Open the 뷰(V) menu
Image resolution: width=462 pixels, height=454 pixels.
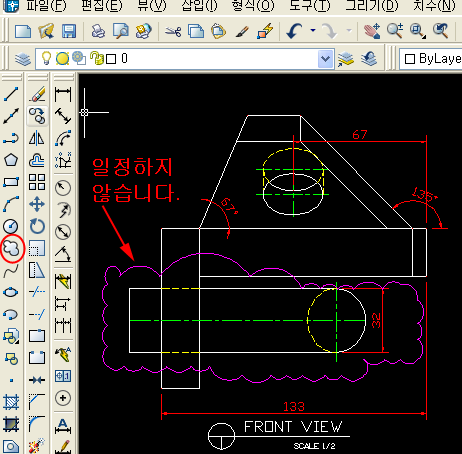tap(152, 6)
